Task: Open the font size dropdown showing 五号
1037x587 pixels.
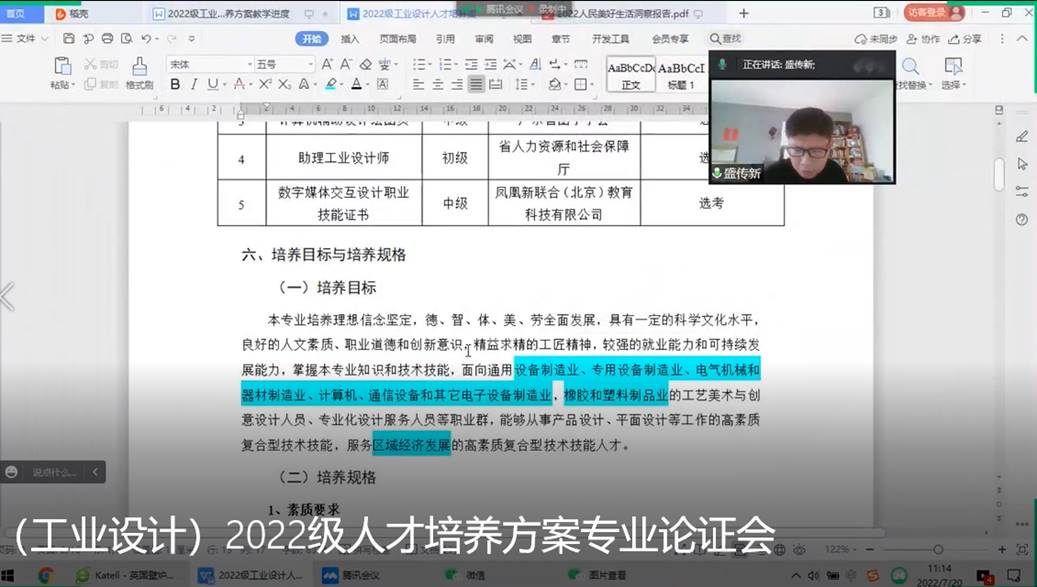Action: (x=284, y=64)
